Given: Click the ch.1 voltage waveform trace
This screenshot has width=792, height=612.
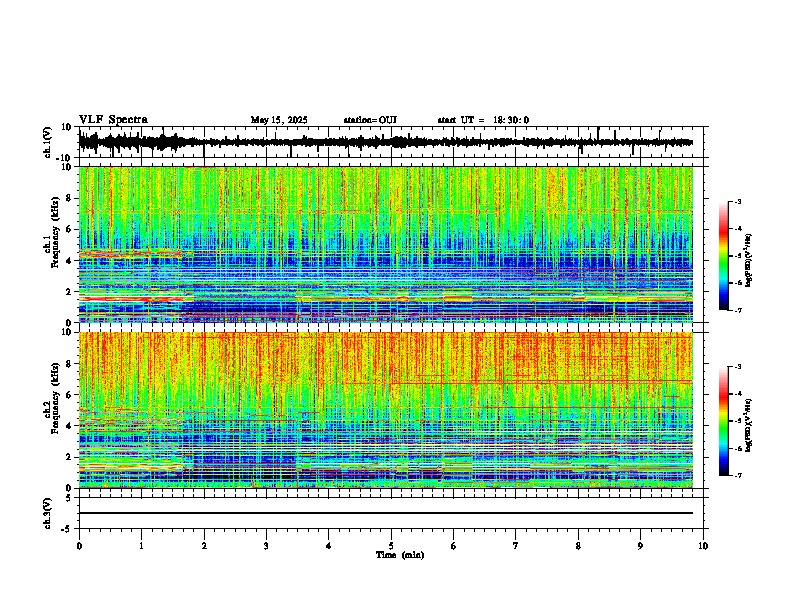Looking at the screenshot, I should pyautogui.click(x=386, y=142).
